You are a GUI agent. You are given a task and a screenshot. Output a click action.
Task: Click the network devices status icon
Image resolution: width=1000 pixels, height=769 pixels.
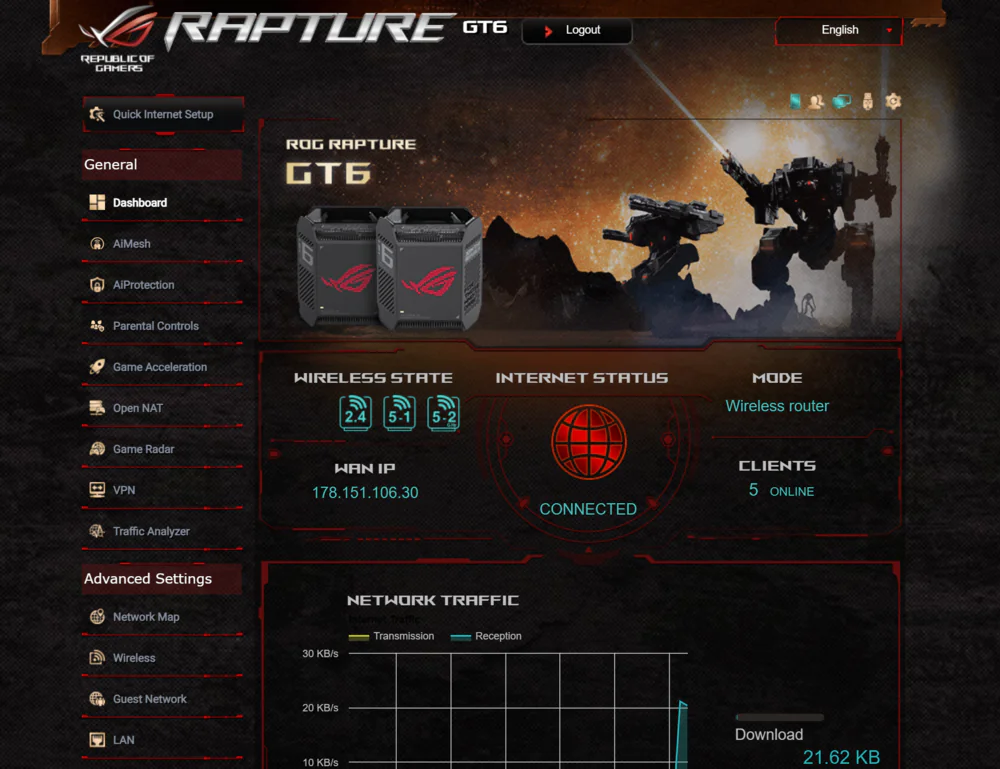click(842, 101)
